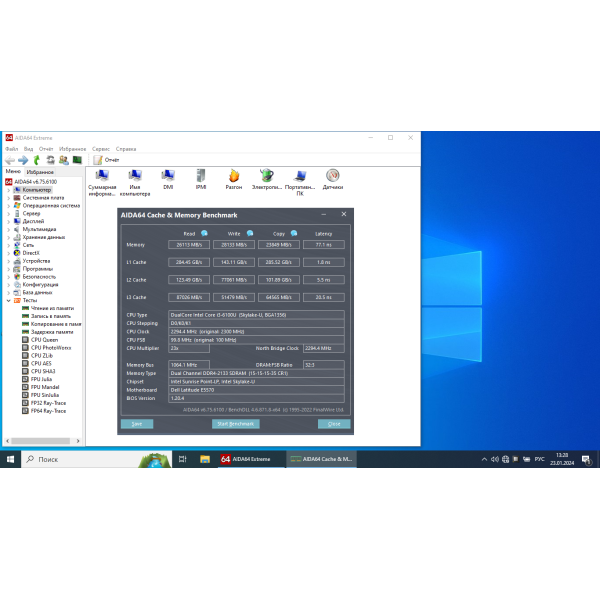Click the Copy info bubble icon
Viewport: 600px width, 600px height.
(294, 233)
